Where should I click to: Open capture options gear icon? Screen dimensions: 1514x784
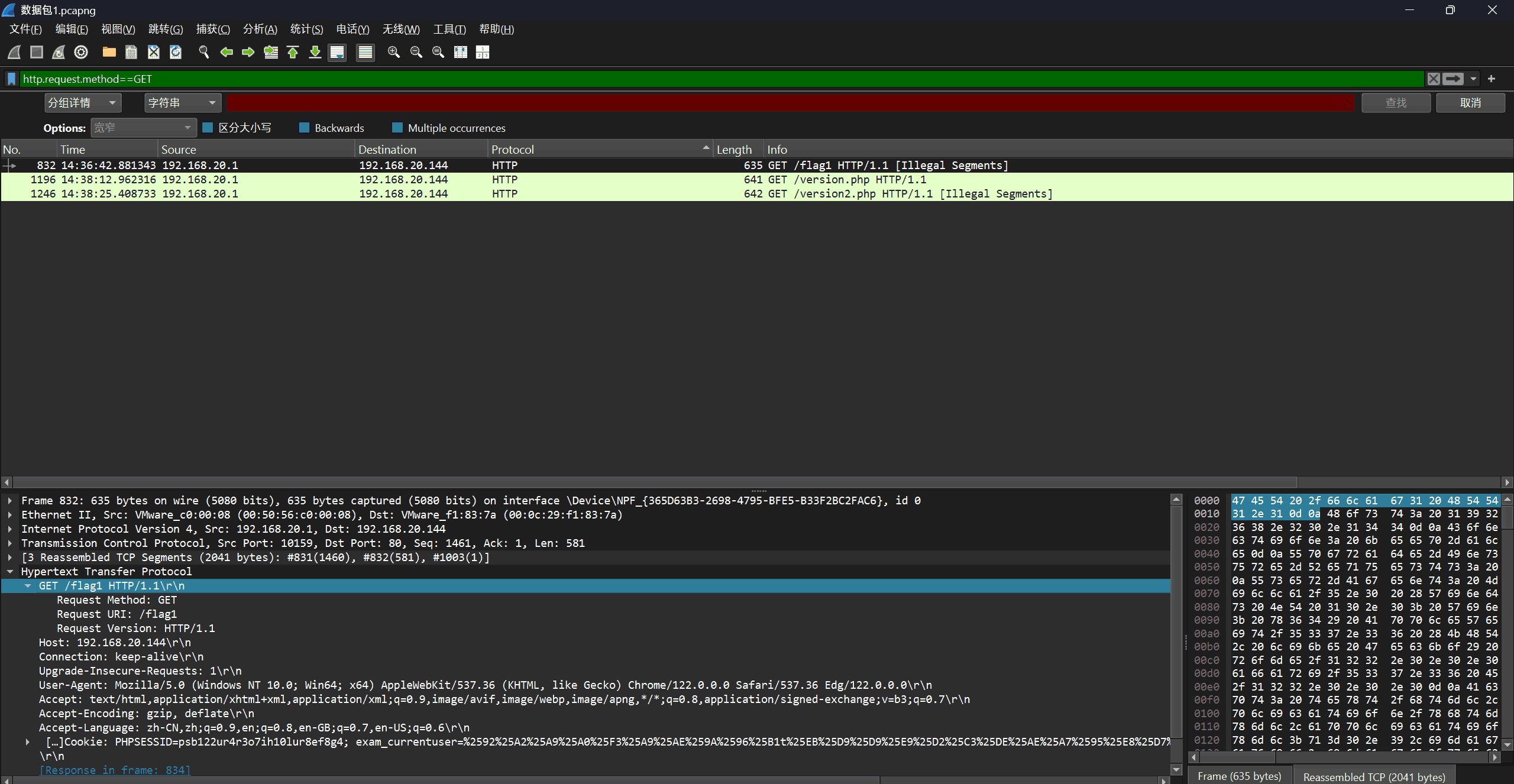[x=81, y=52]
